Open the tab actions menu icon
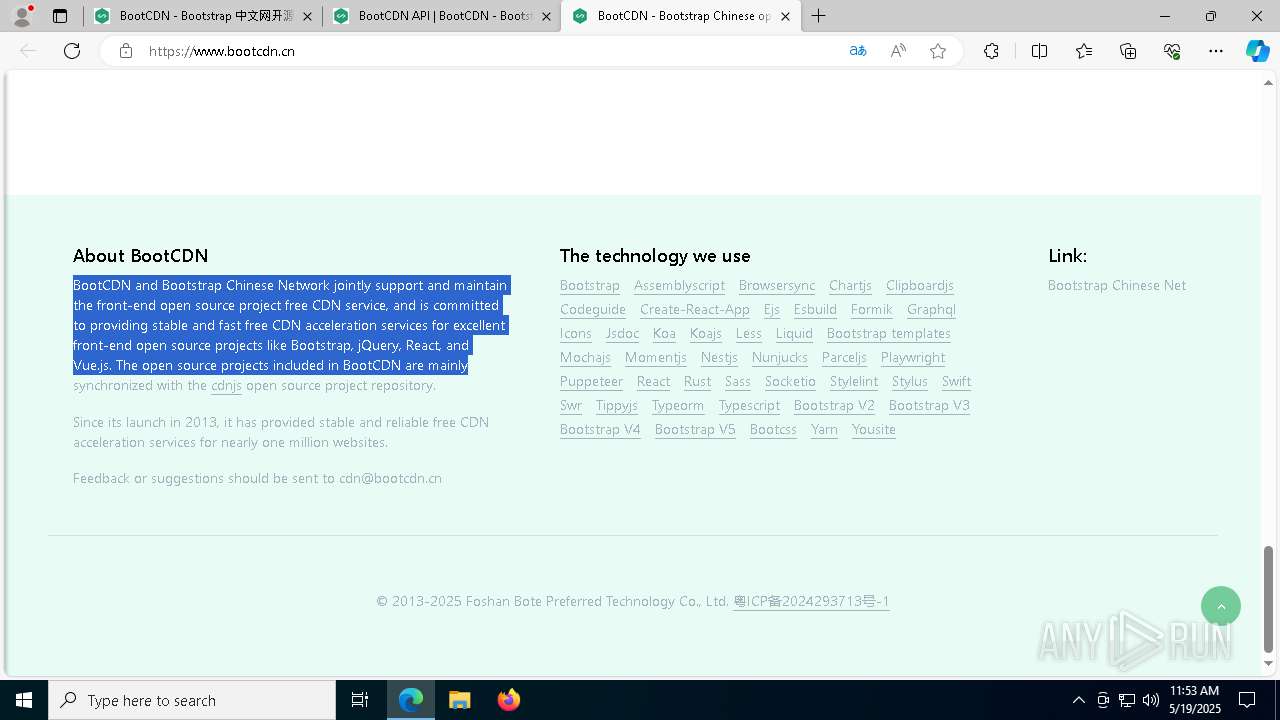This screenshot has height=720, width=1280. coord(60,16)
